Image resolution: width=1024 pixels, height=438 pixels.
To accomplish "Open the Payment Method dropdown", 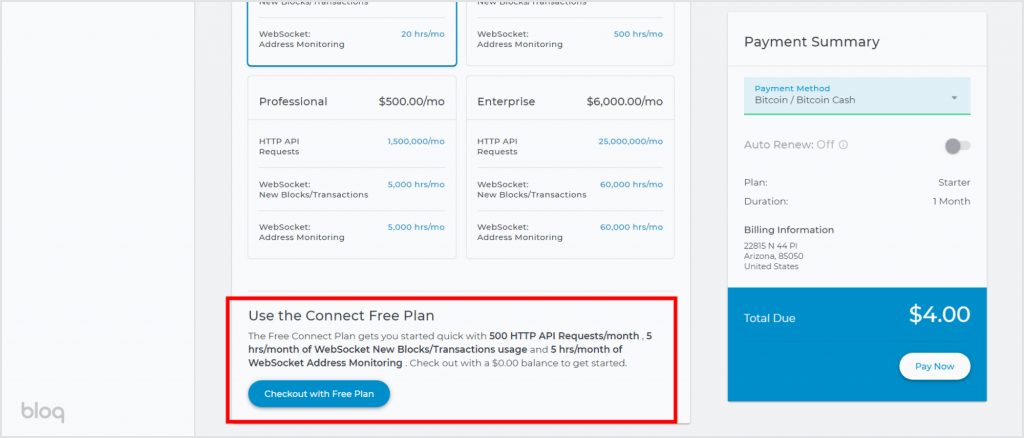I will click(x=857, y=95).
